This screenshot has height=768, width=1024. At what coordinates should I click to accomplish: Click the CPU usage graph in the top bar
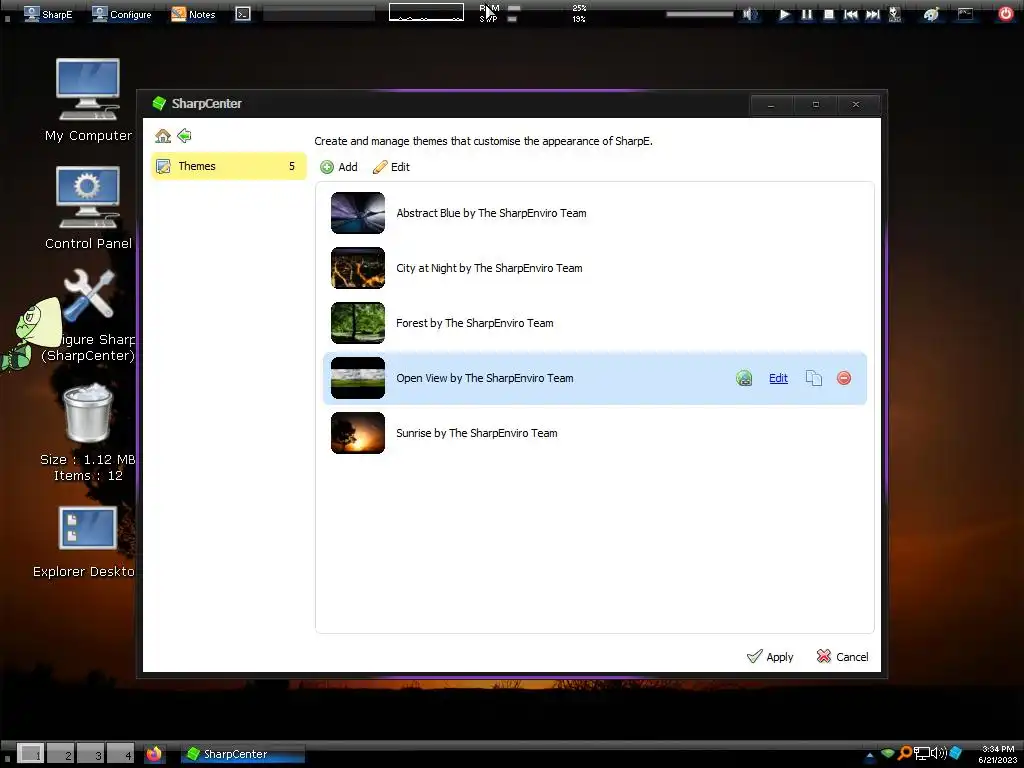[x=426, y=12]
